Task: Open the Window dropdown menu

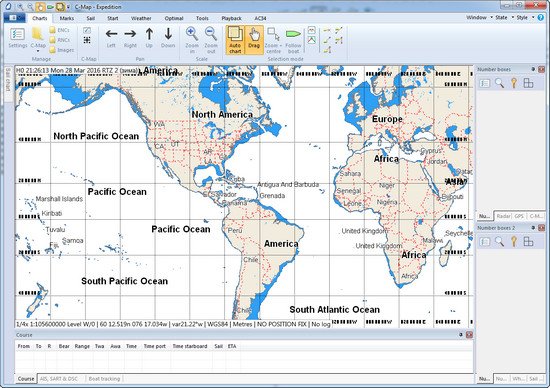Action: pos(479,18)
